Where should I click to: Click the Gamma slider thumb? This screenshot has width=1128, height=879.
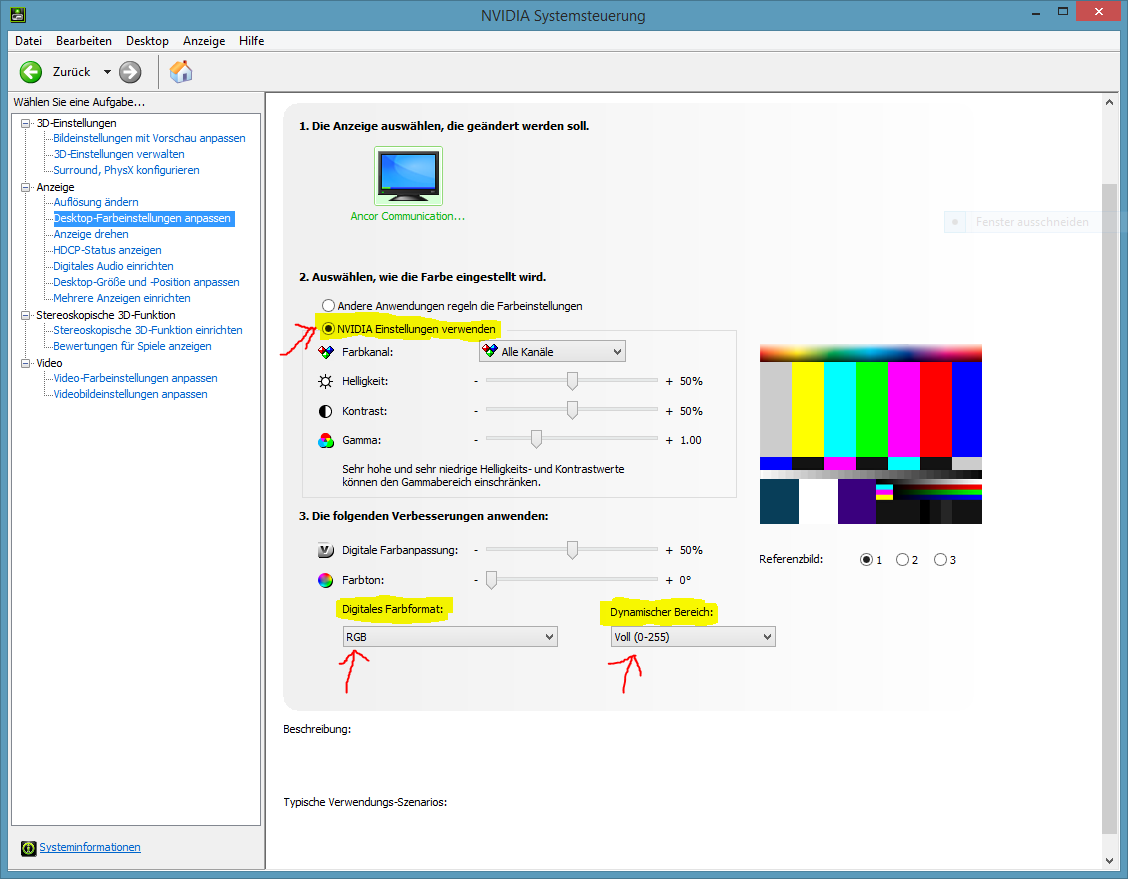tap(536, 439)
